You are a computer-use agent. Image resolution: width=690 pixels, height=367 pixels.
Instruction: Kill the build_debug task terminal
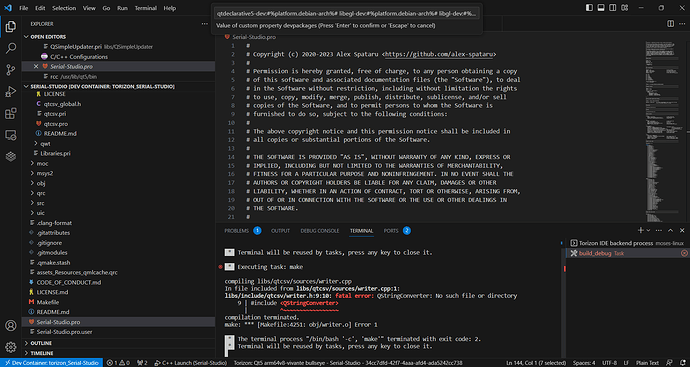tap(684, 253)
